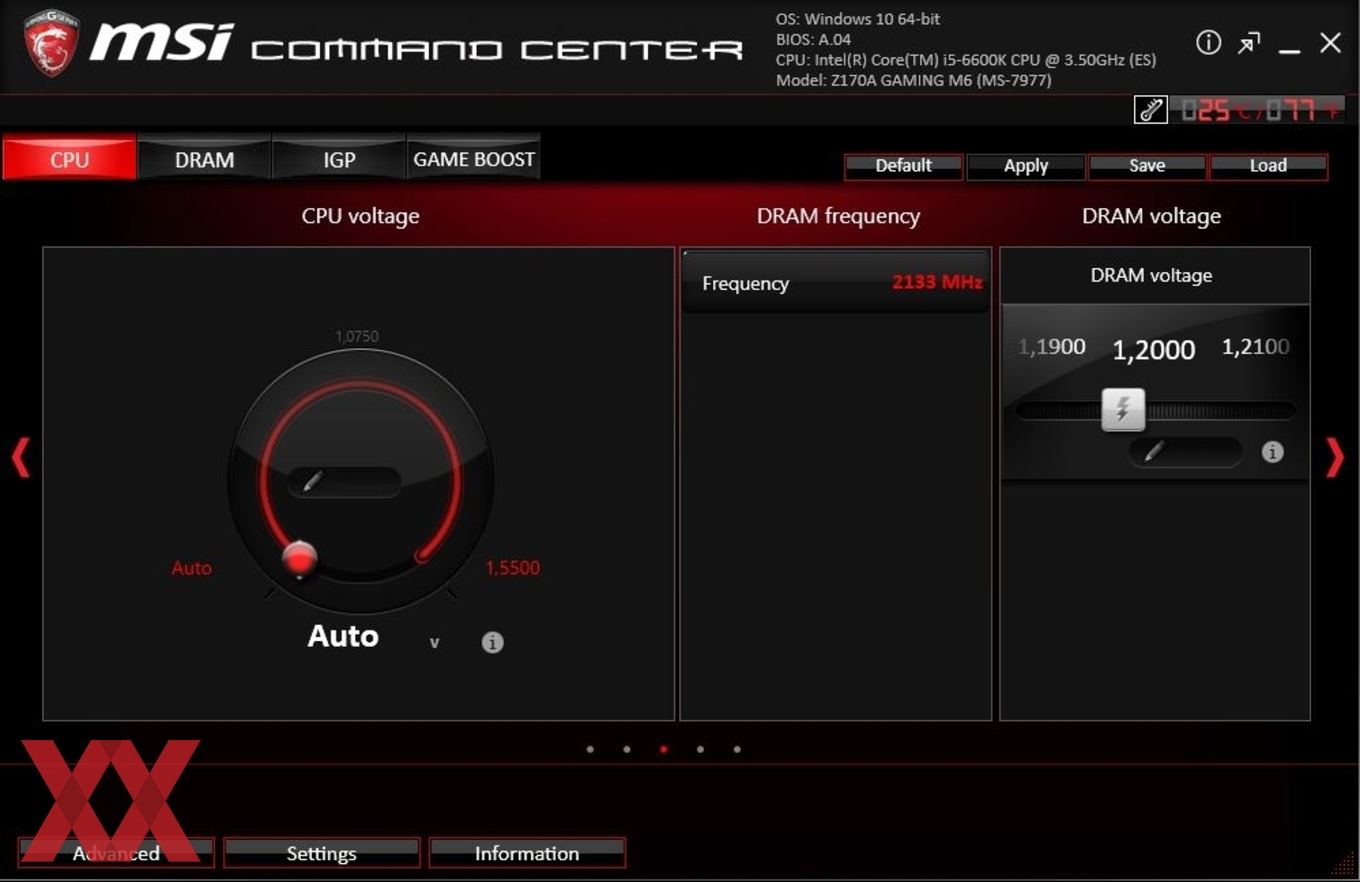Viewport: 1360px width, 882px height.
Task: Click the red active page indicator dot
Action: coord(664,749)
